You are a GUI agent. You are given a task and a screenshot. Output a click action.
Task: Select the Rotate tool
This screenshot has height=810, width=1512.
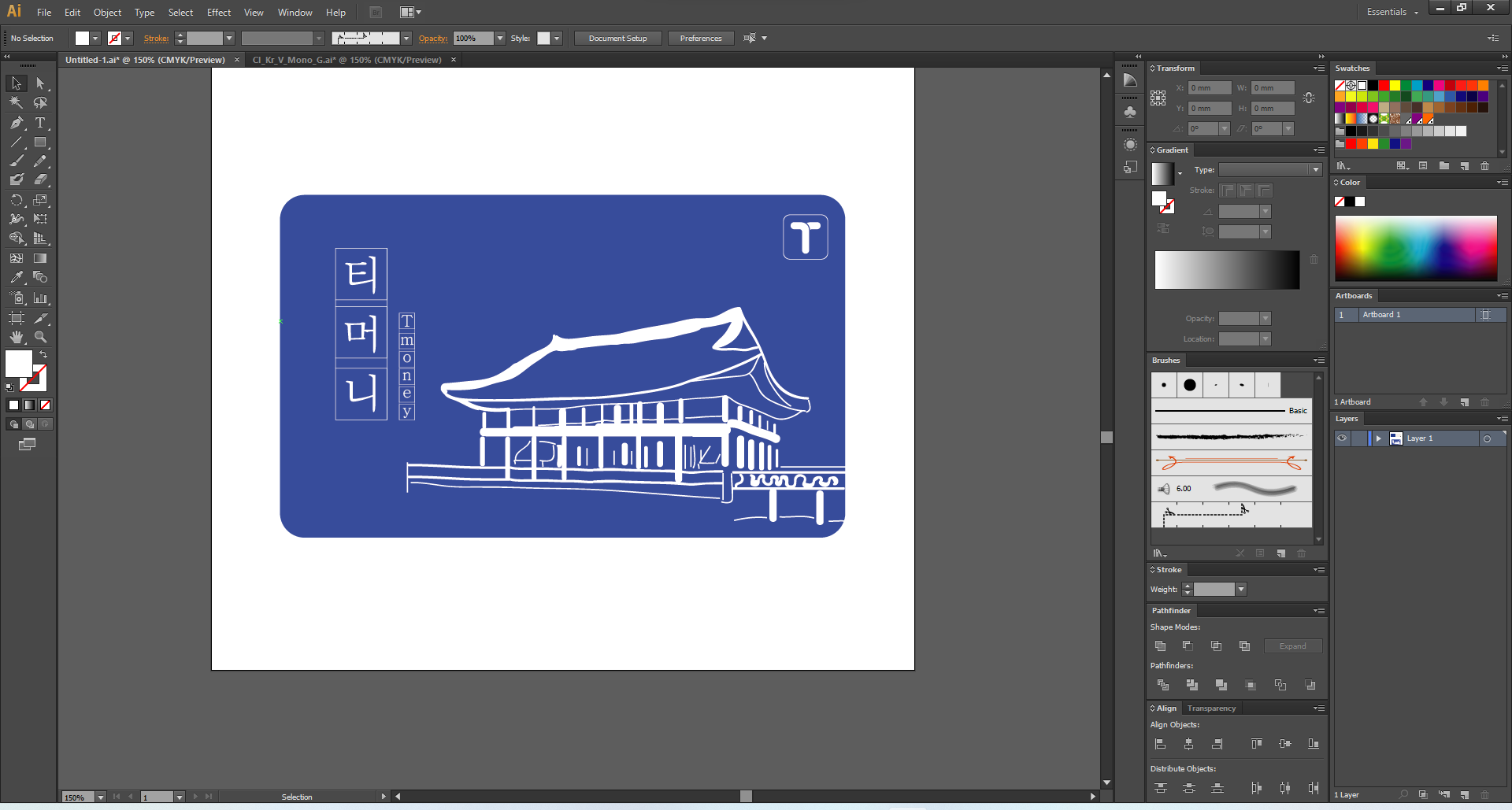point(17,200)
